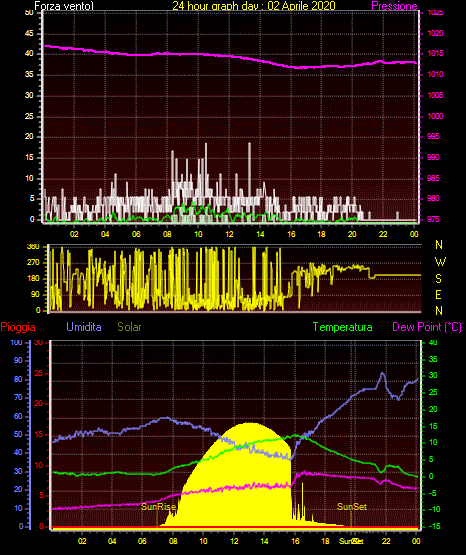Click the blue "100" humidity axis value

coord(17,342)
